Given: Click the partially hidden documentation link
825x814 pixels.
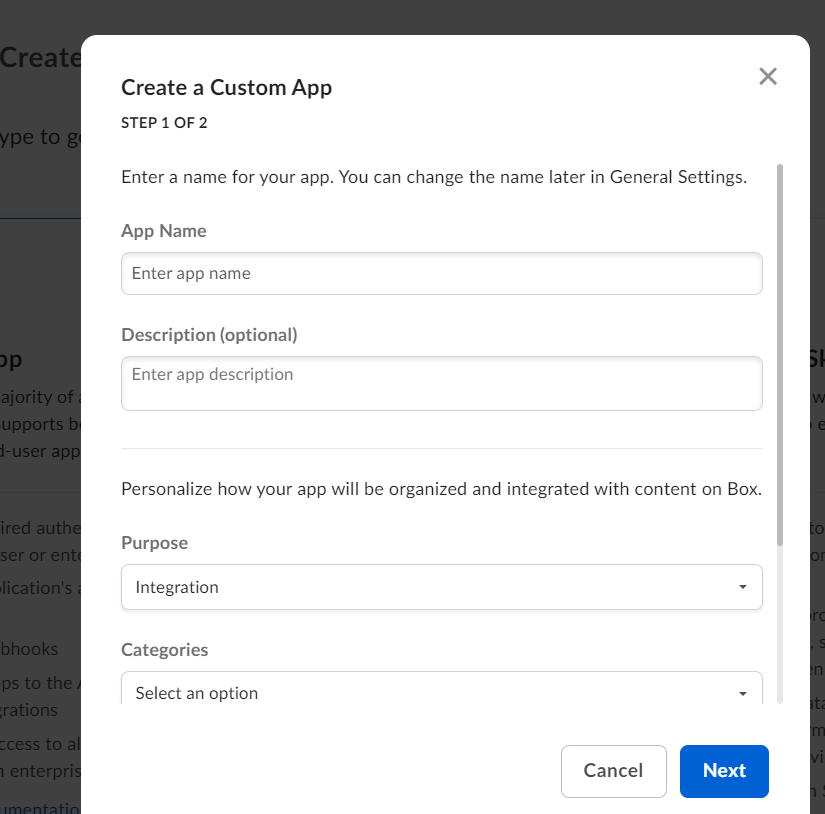Looking at the screenshot, I should tap(40, 807).
